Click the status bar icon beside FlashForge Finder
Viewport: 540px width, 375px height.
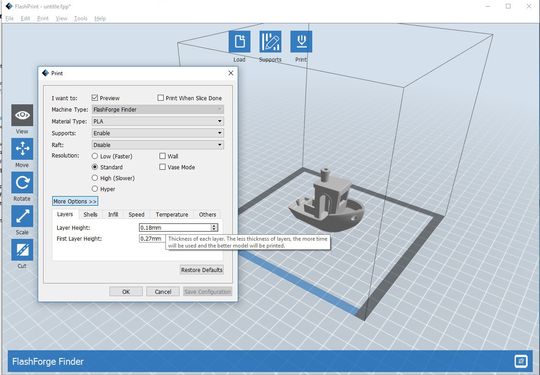pos(521,361)
